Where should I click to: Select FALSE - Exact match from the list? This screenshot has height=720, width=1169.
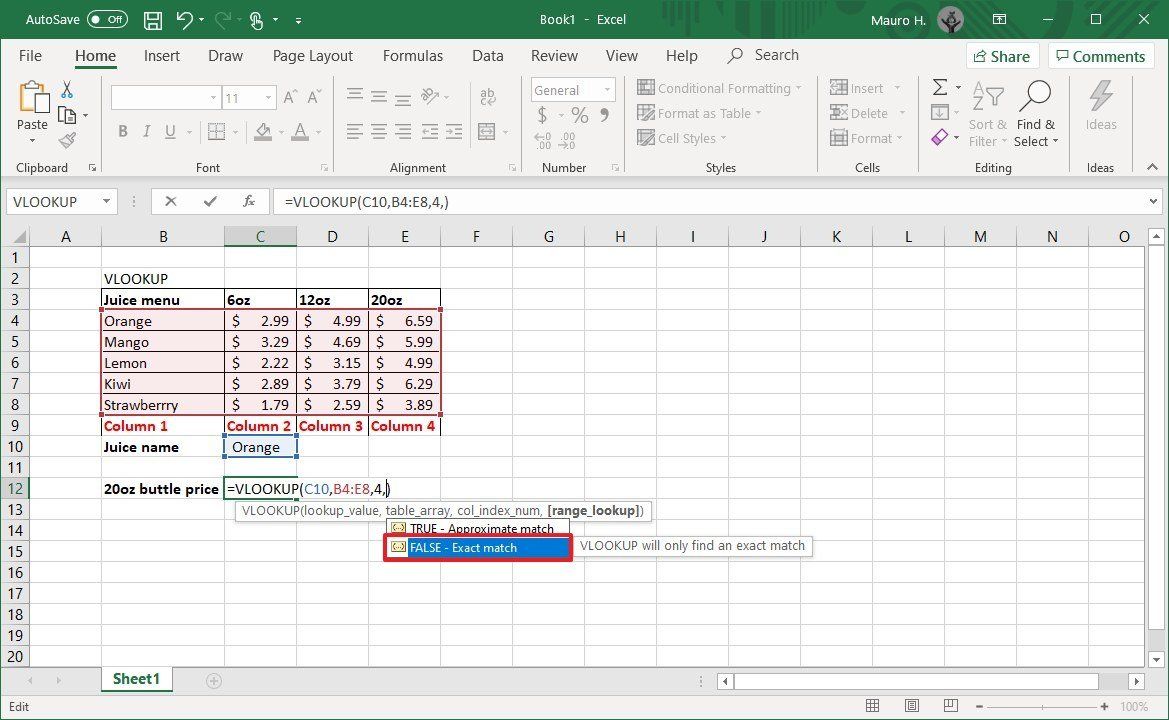click(x=477, y=547)
